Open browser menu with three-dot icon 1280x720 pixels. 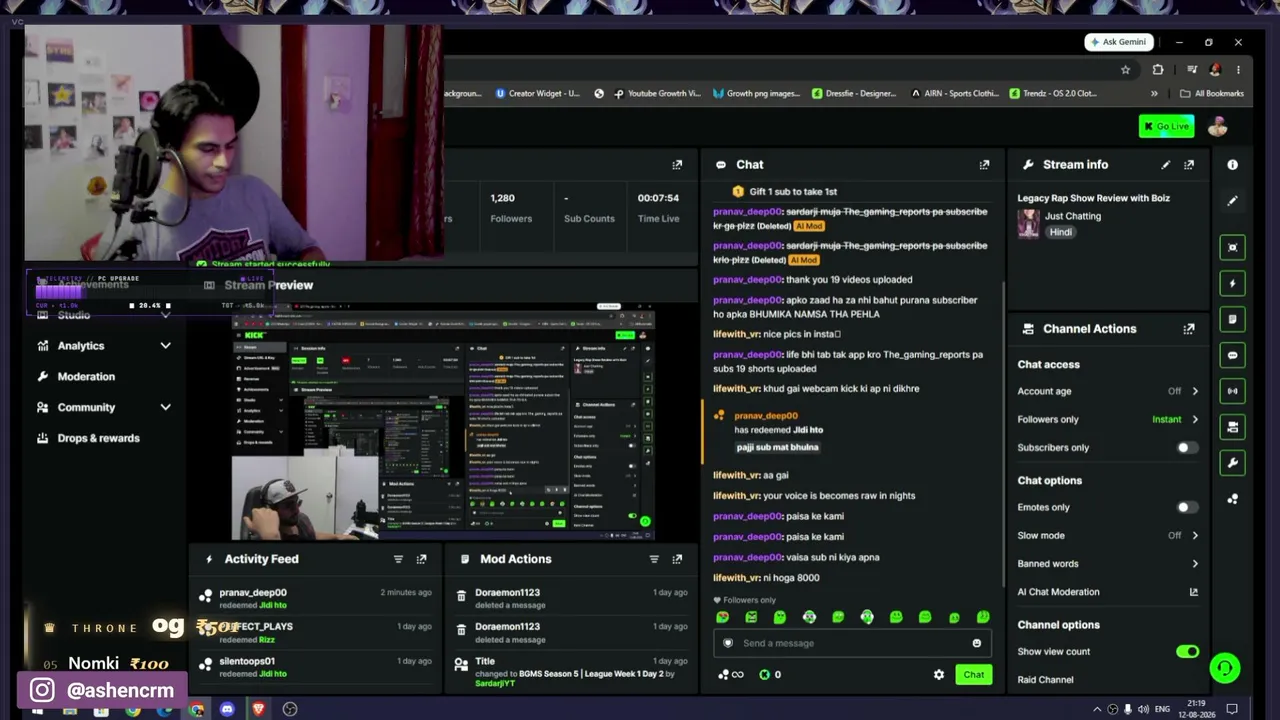pyautogui.click(x=1238, y=70)
